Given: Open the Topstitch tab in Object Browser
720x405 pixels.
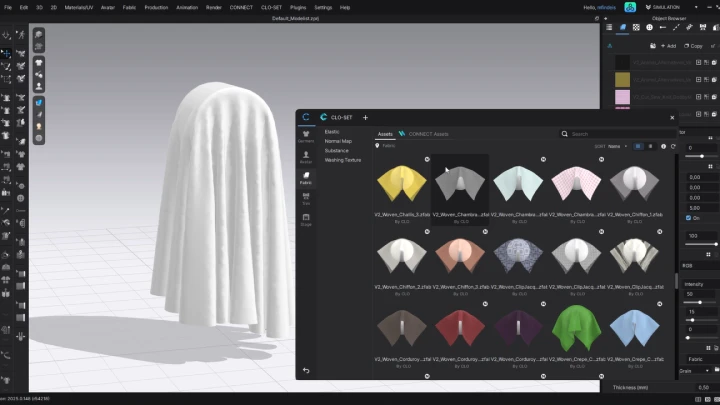Looking at the screenshot, I should tap(676, 28).
